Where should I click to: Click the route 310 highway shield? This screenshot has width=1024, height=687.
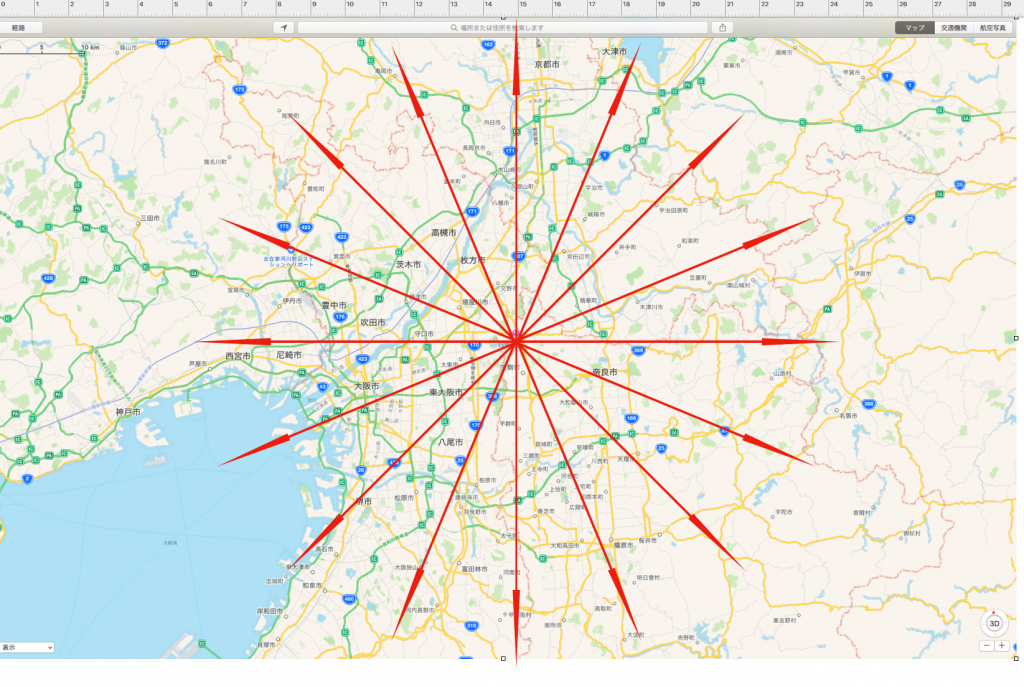click(471, 625)
